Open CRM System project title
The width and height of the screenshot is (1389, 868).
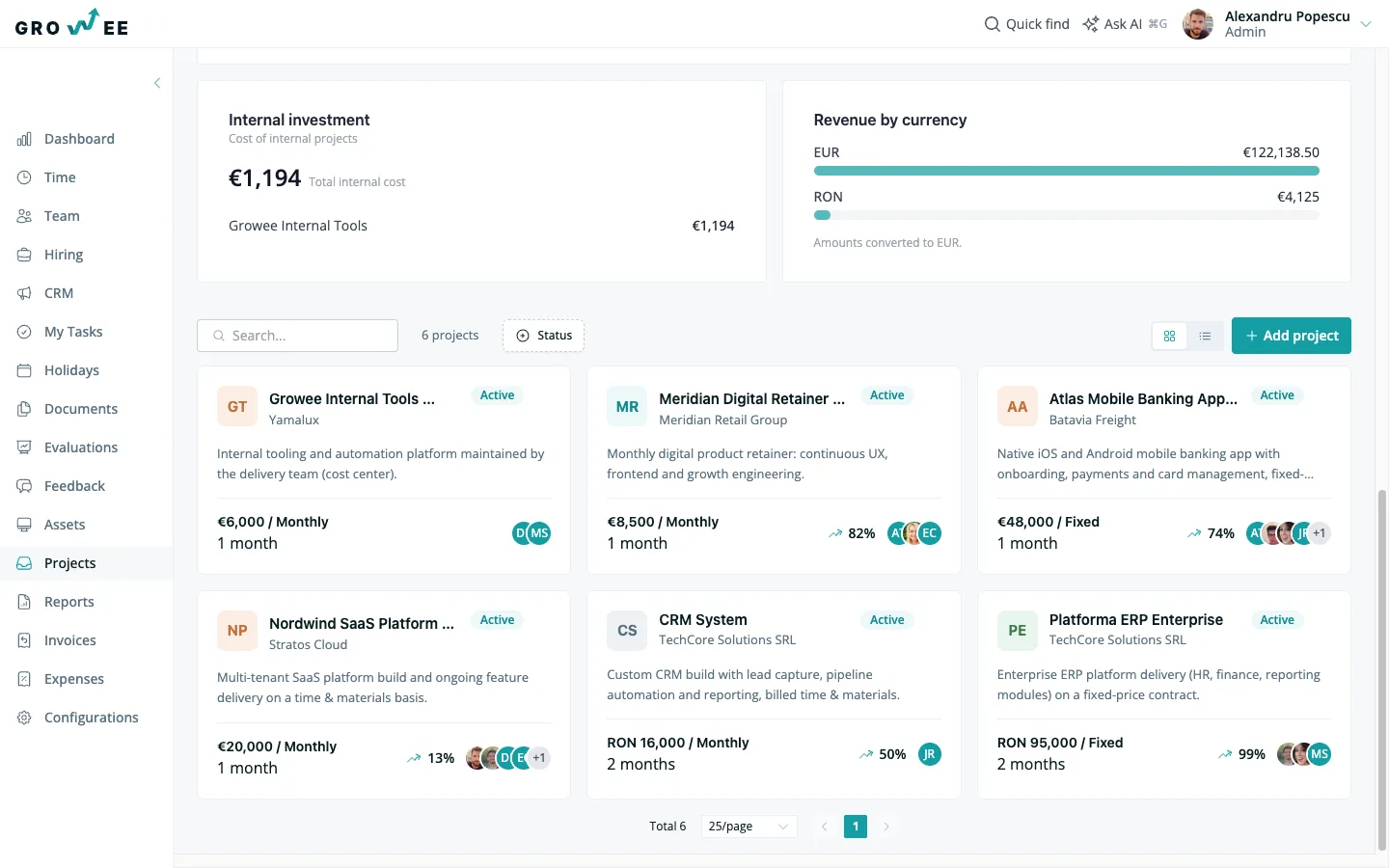click(x=703, y=620)
